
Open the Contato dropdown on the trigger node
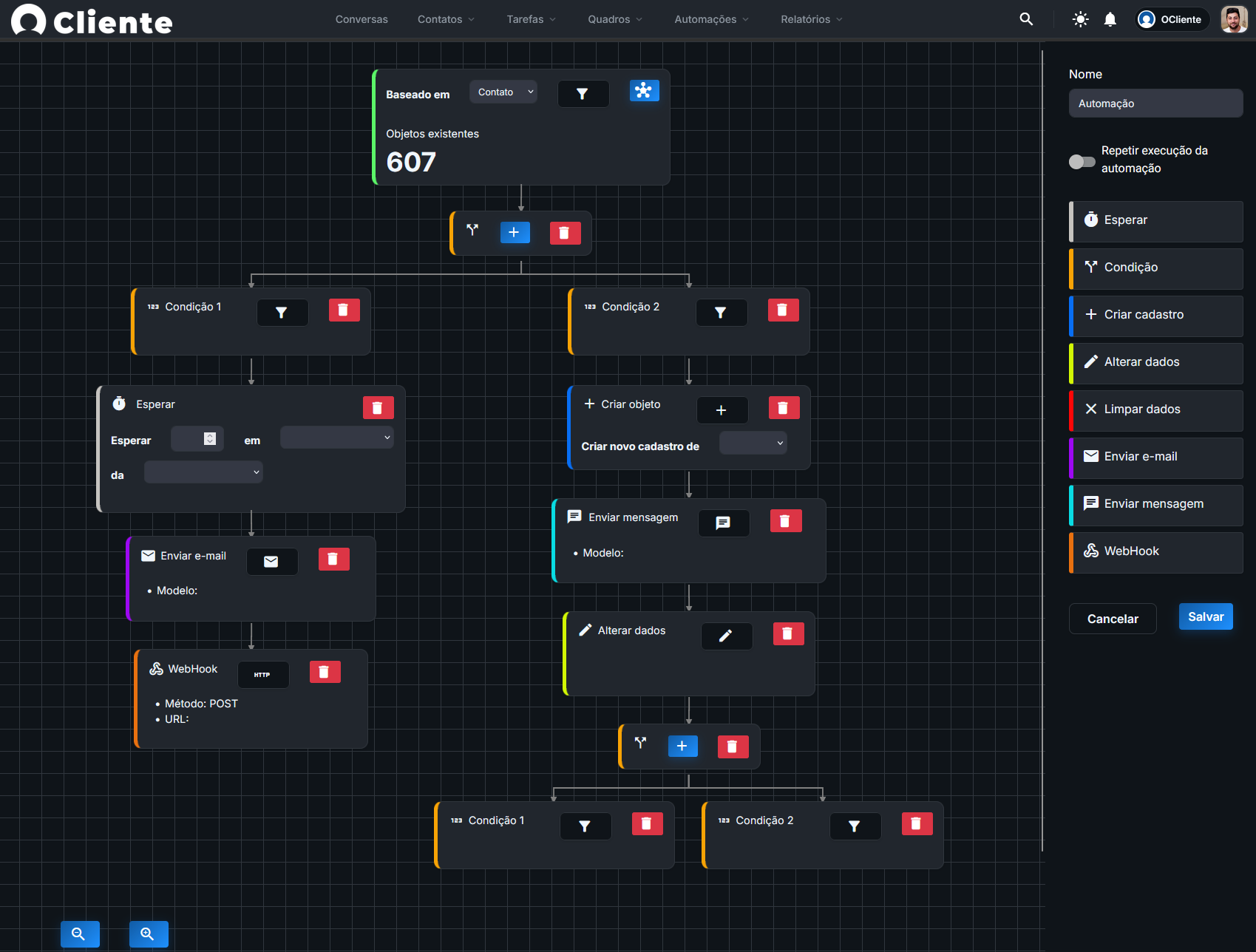tap(503, 92)
